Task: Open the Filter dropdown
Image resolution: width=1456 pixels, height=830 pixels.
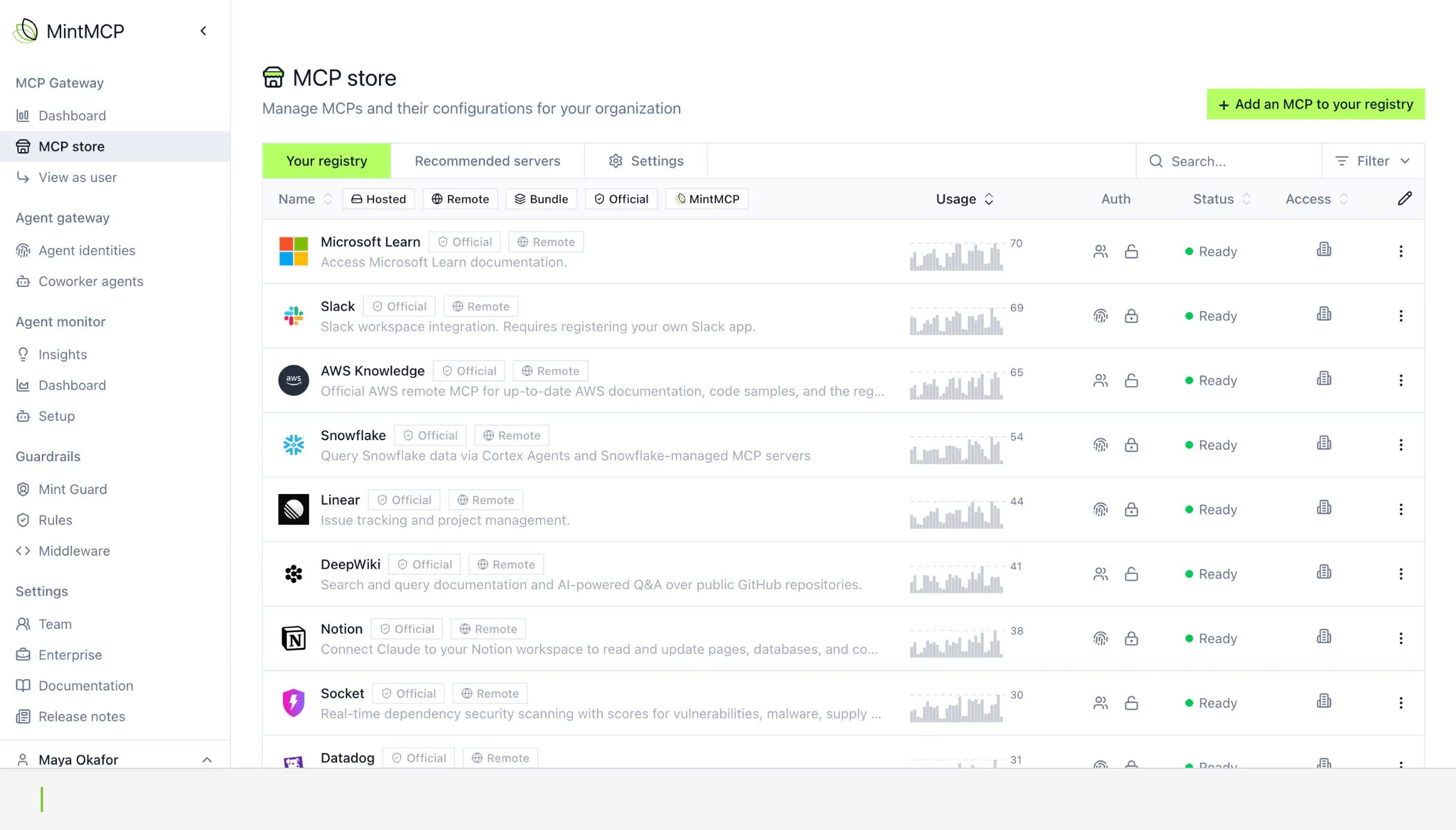Action: click(1373, 161)
